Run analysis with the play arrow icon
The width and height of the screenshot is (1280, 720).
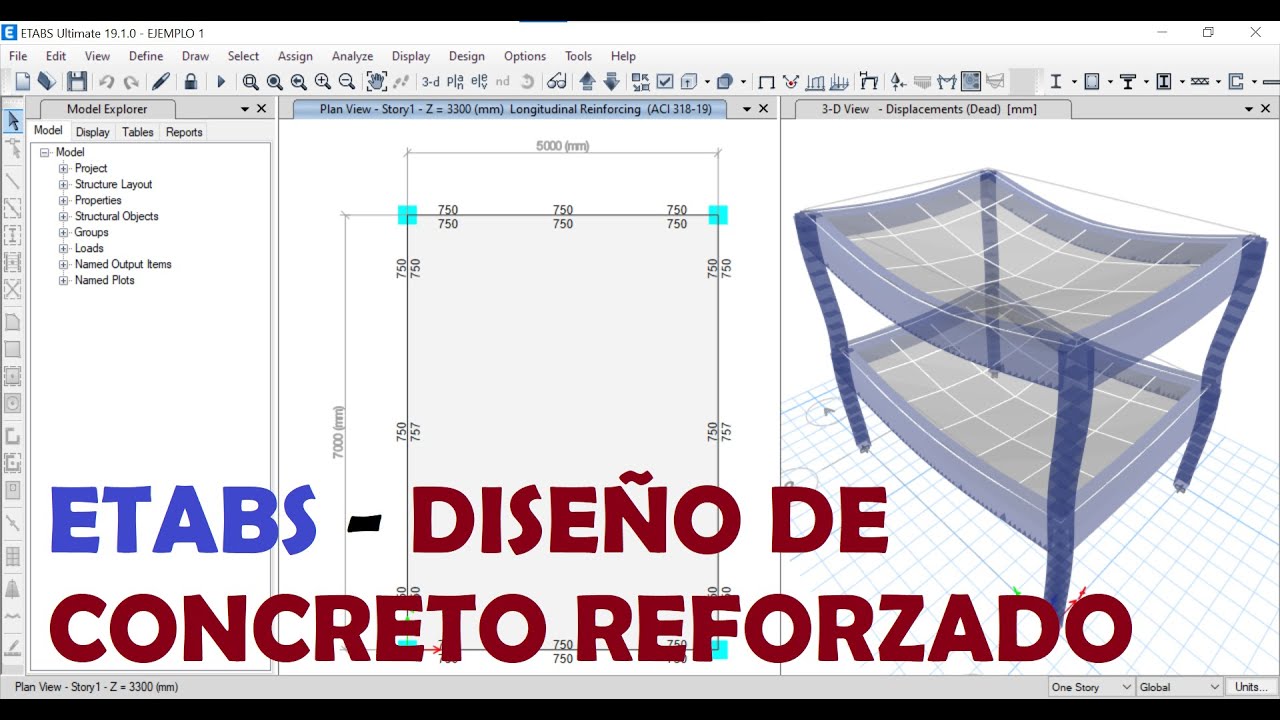(221, 82)
